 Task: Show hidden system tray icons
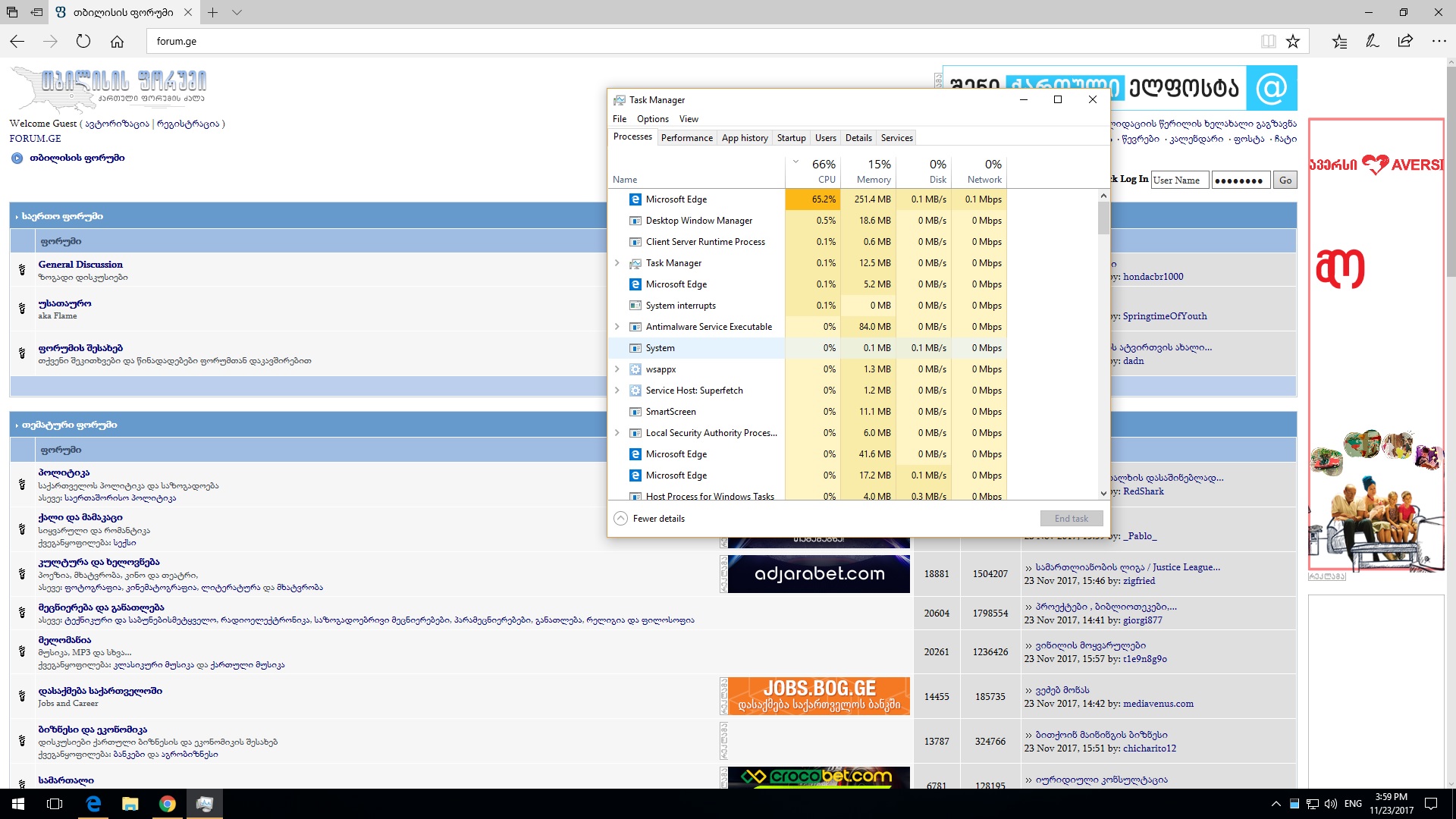tap(1276, 804)
